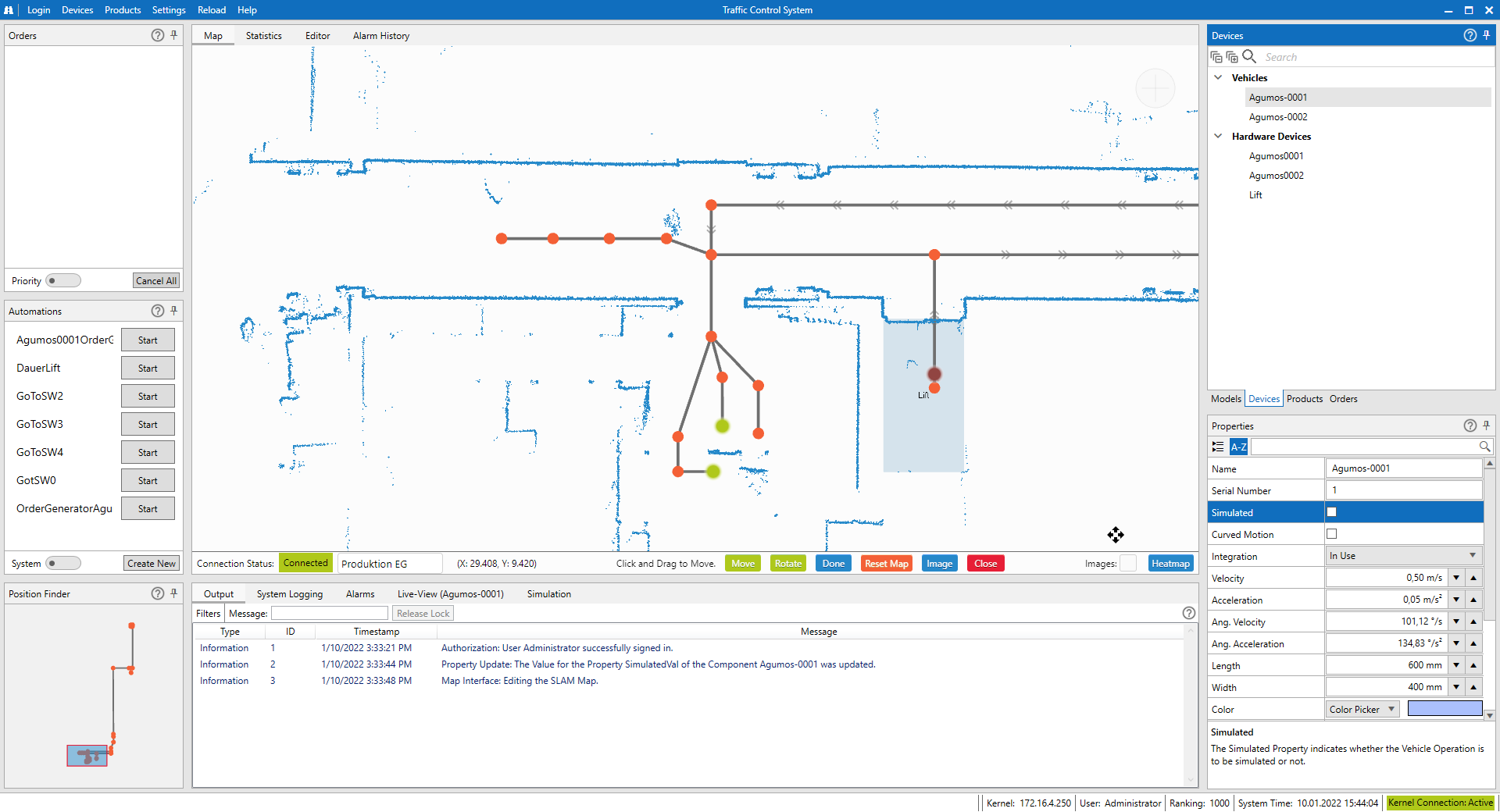This screenshot has height=812, width=1500.
Task: Open the Color Picker dropdown
Action: (1362, 709)
